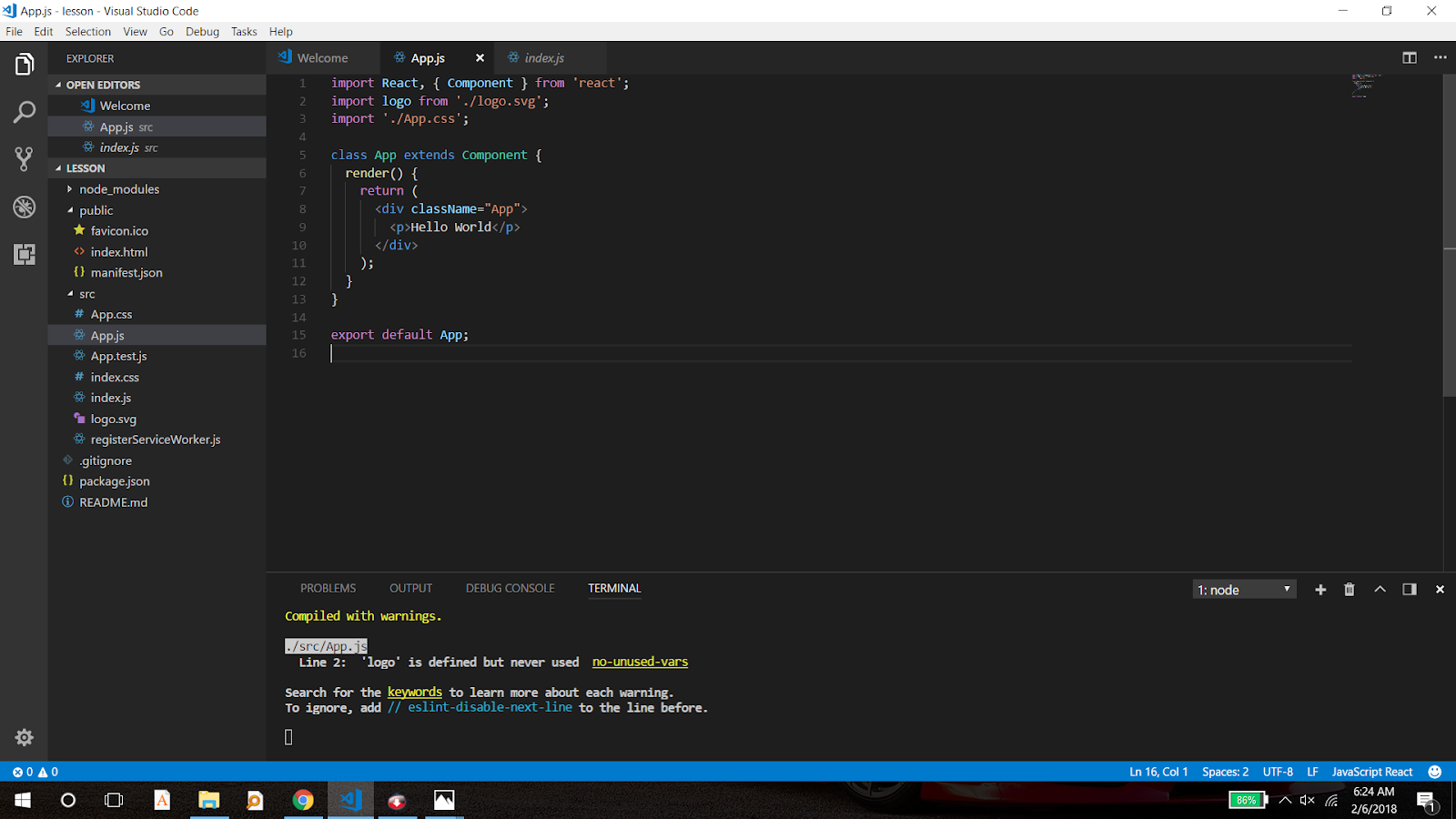Open the Settings gear at bottom of activity bar
1456x819 pixels.
[24, 737]
